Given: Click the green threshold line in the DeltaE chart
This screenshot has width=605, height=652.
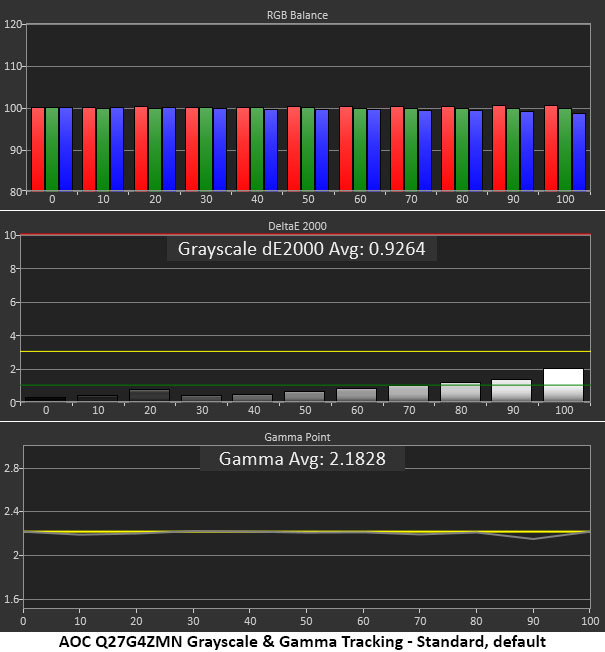Looking at the screenshot, I should coord(305,385).
